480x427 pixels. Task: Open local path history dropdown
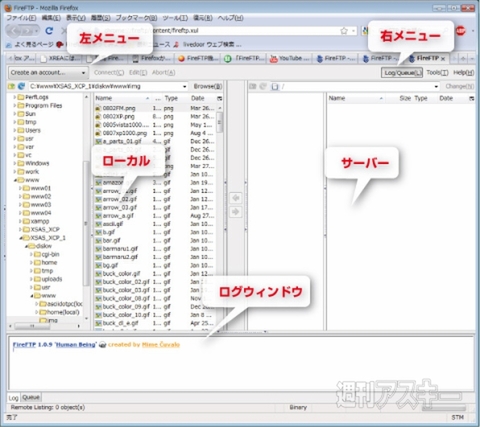coord(184,87)
